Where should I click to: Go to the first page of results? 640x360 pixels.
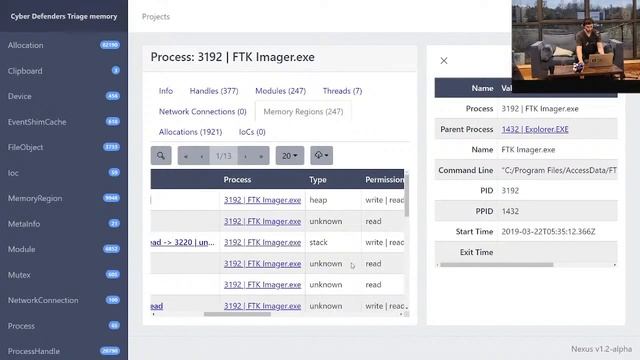pyautogui.click(x=186, y=156)
